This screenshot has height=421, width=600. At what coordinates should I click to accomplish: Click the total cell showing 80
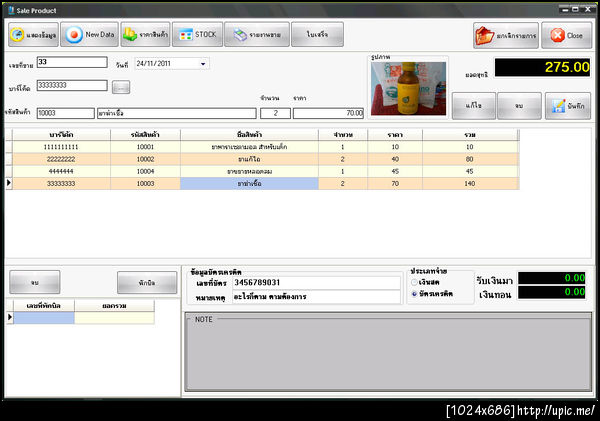coord(470,159)
